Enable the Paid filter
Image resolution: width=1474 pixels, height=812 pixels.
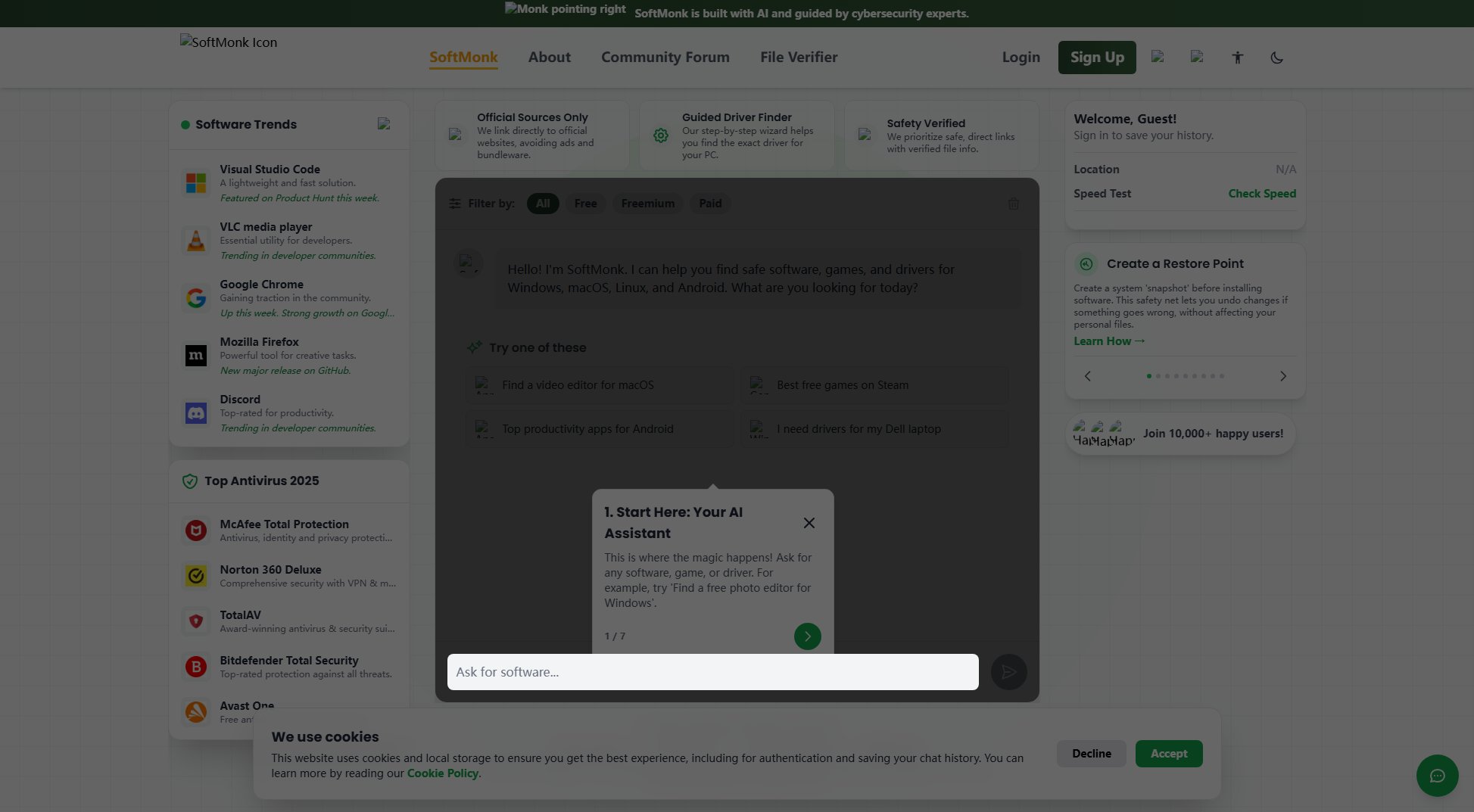[x=709, y=204]
